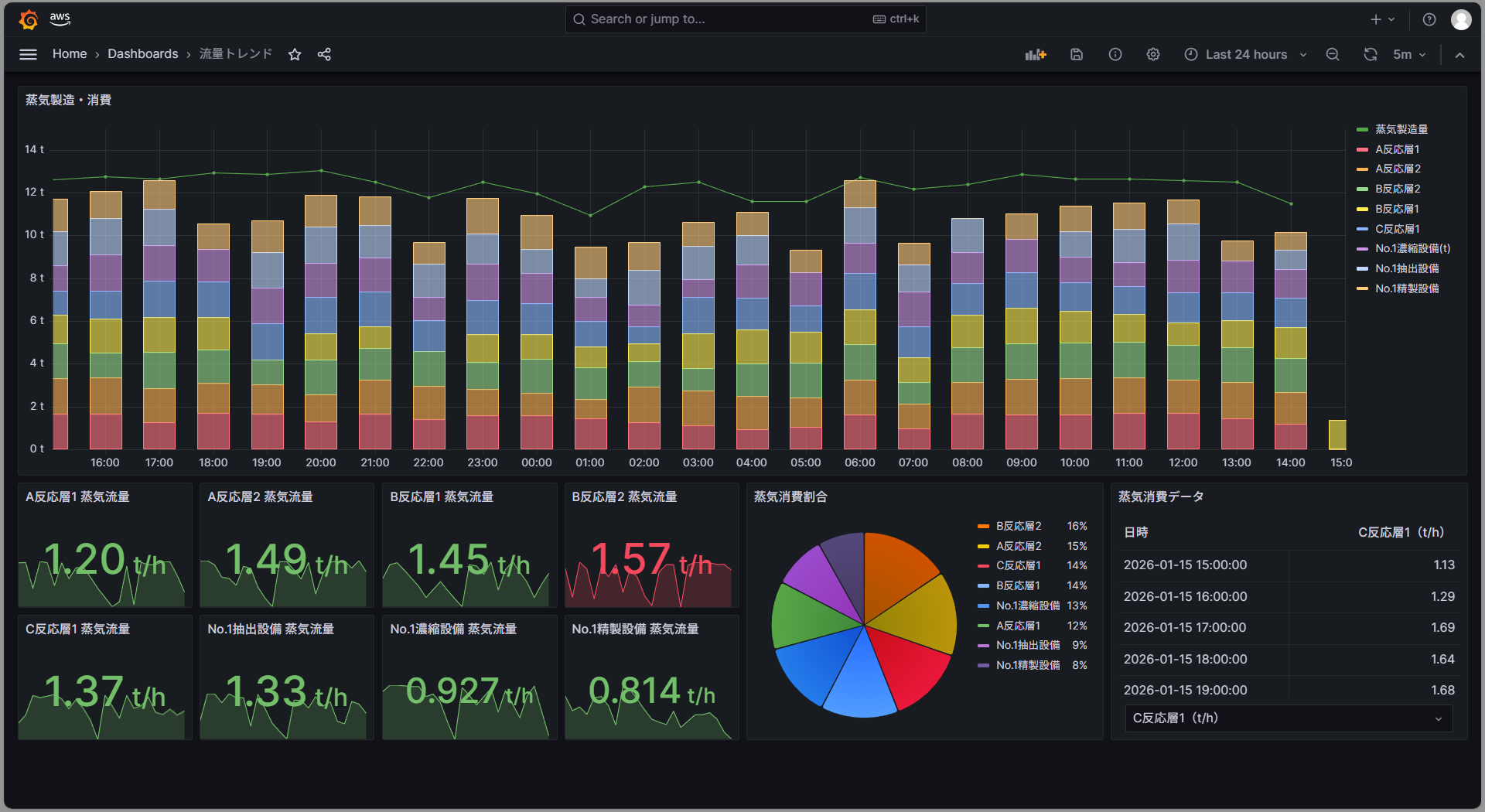Open the dashboard info icon
This screenshot has width=1485, height=812.
(x=1115, y=54)
